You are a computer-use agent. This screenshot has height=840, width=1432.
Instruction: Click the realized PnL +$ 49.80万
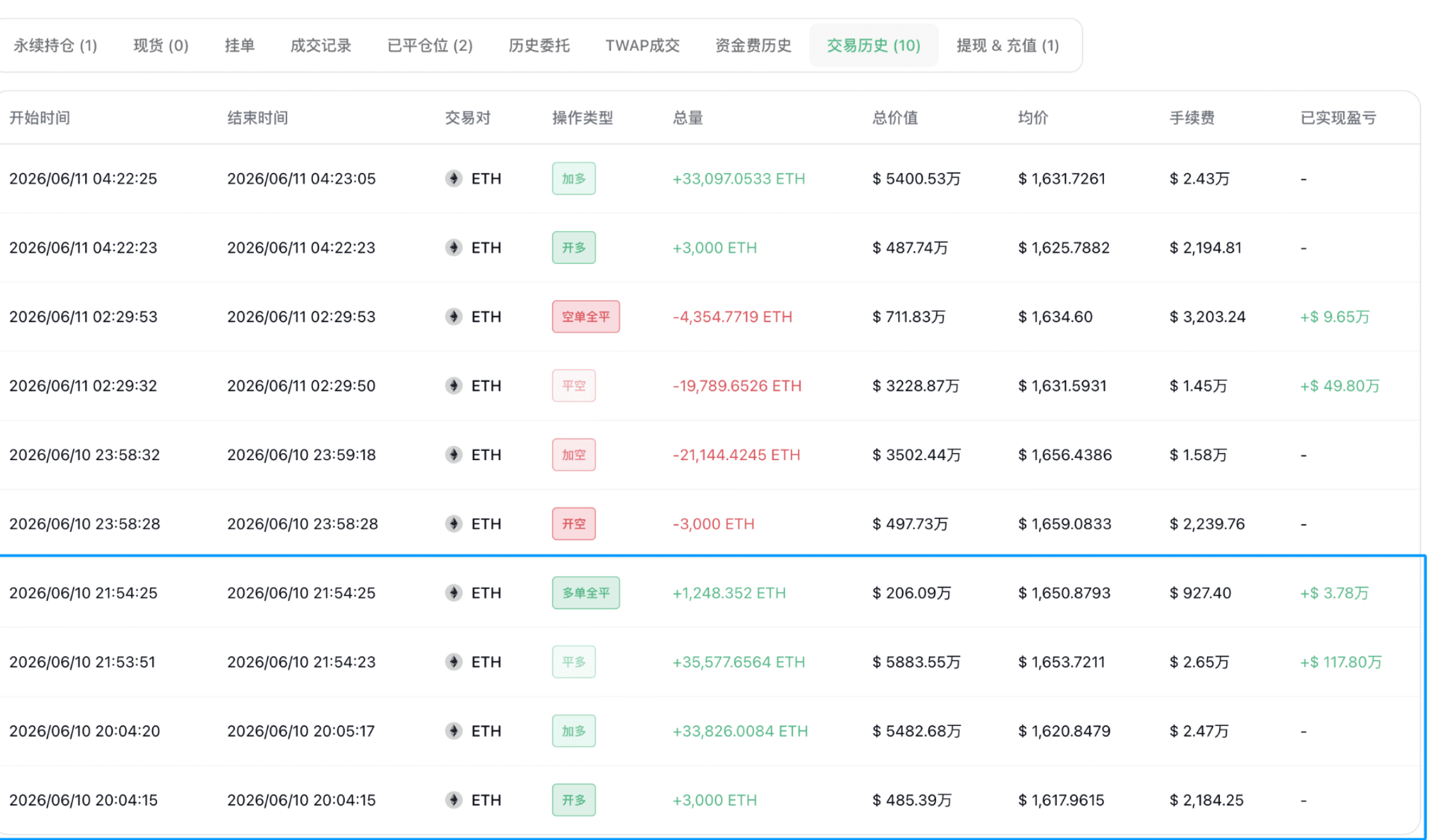point(1340,386)
